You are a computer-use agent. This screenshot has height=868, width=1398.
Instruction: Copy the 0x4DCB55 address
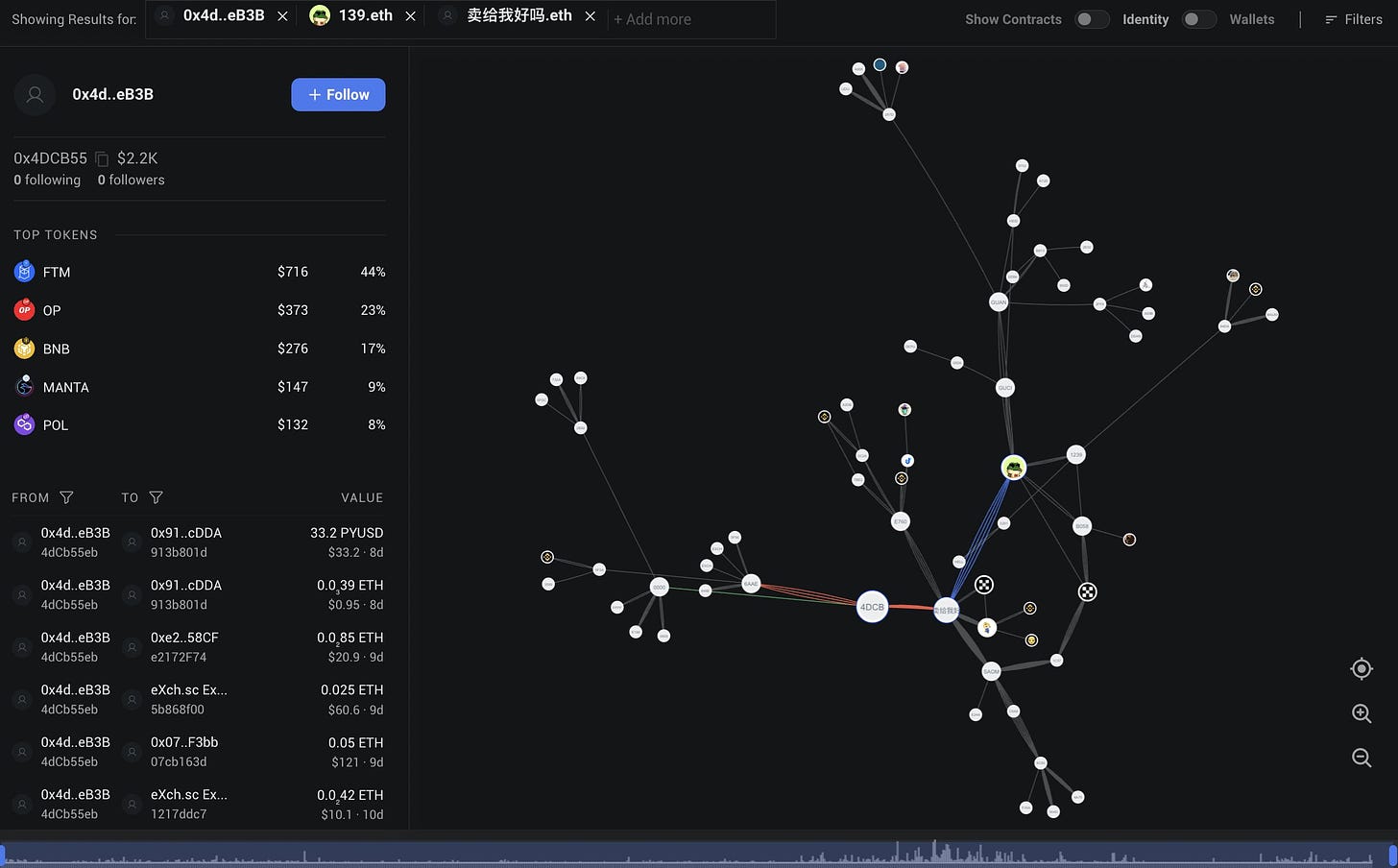[x=102, y=159]
